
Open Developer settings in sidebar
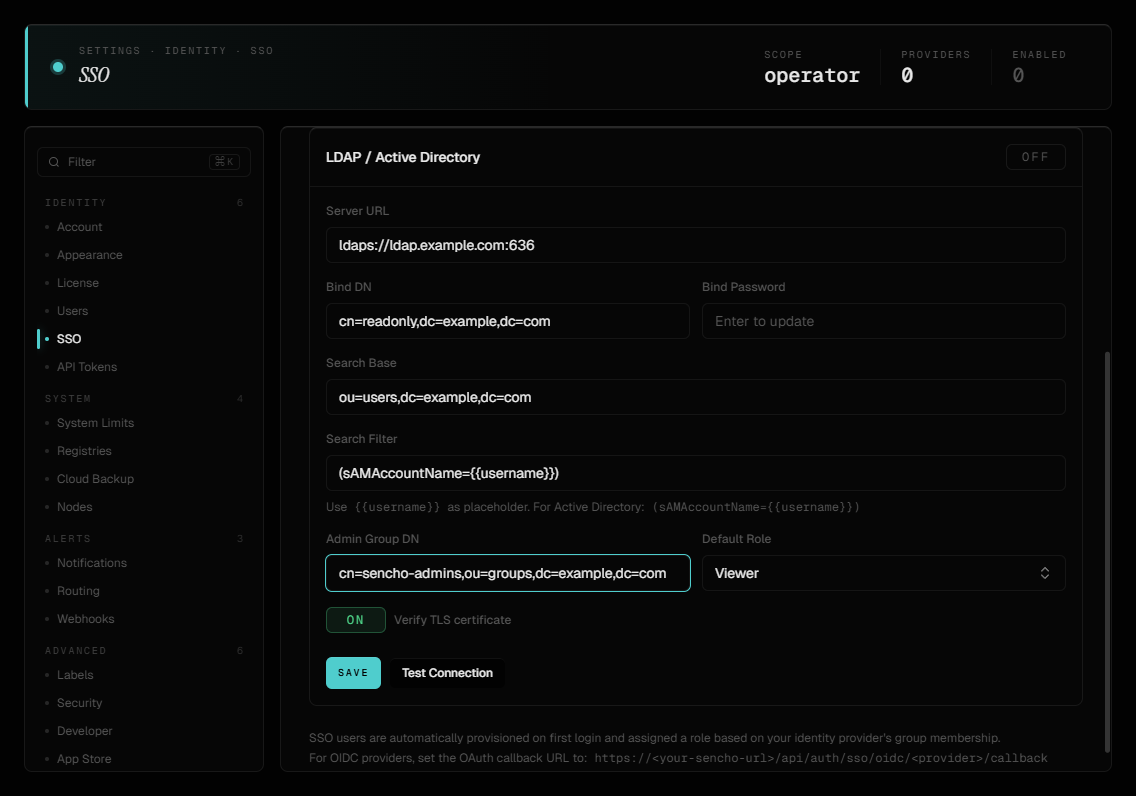pos(84,731)
